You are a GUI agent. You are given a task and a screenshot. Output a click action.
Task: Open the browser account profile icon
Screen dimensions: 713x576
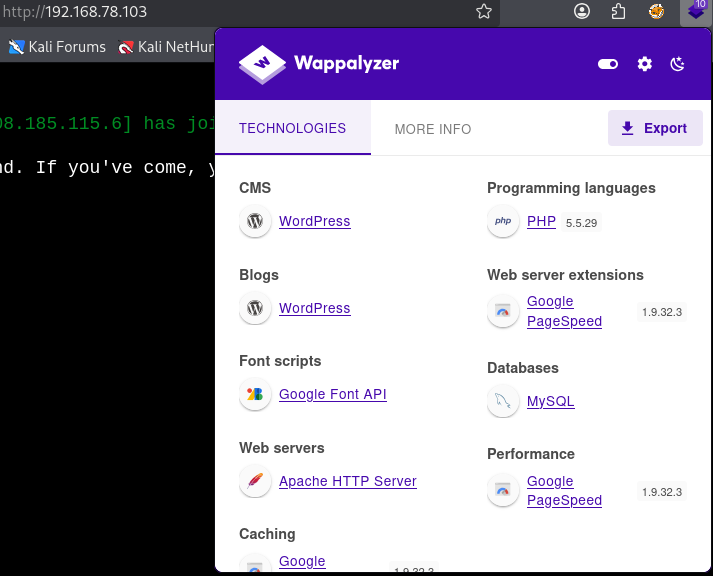coord(582,12)
